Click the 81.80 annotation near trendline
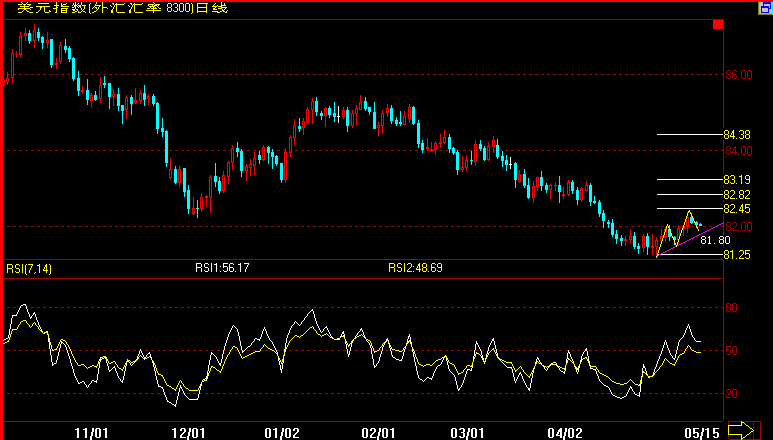The image size is (773, 440). 715,240
